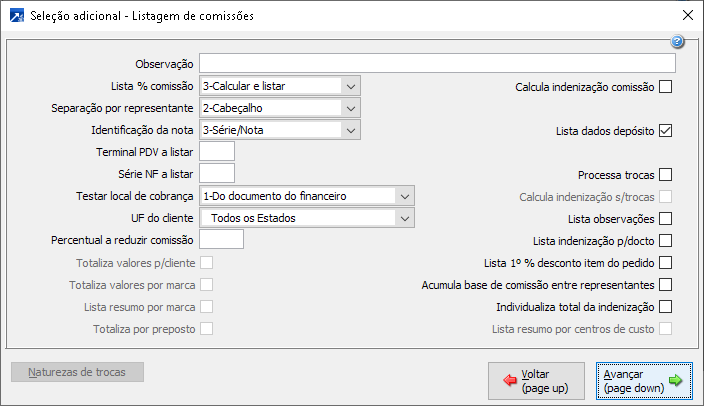The height and width of the screenshot is (406, 704).
Task: Open UF do cliente state selector
Action: [404, 218]
